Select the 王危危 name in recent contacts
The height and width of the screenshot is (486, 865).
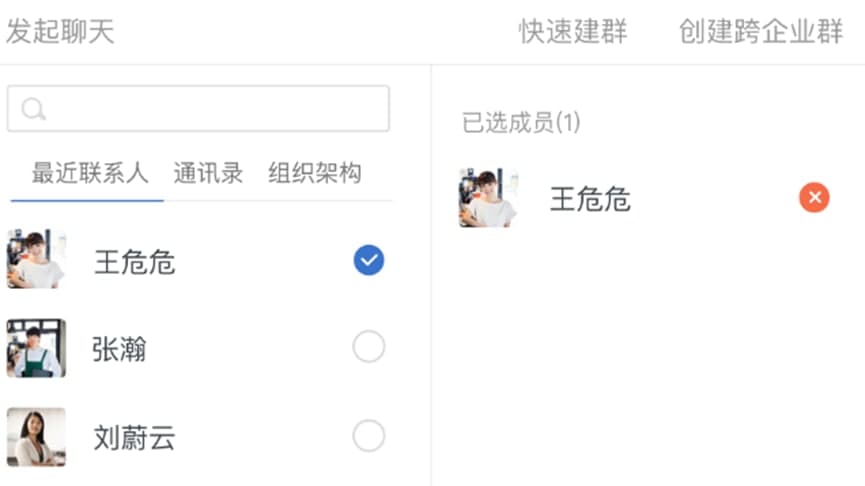(134, 262)
